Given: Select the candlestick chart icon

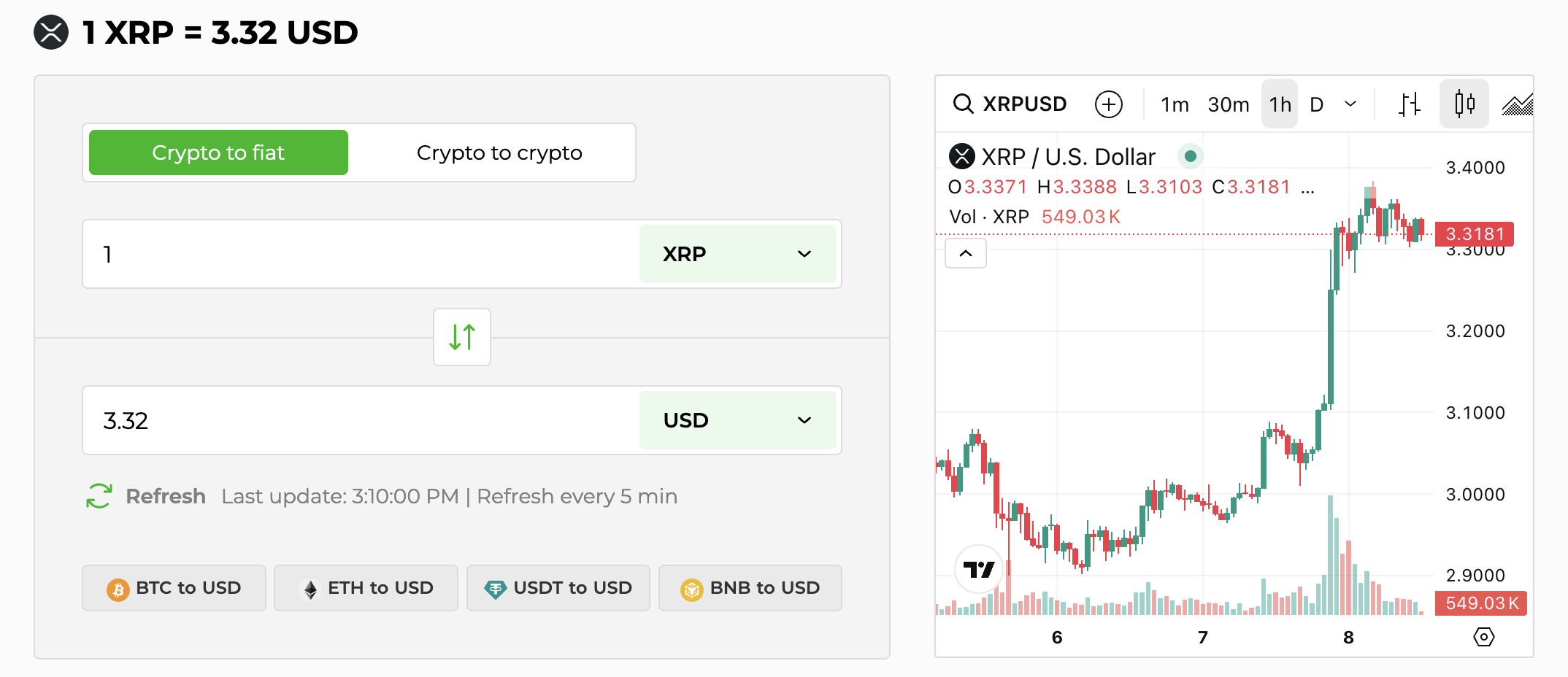Looking at the screenshot, I should [x=1464, y=104].
